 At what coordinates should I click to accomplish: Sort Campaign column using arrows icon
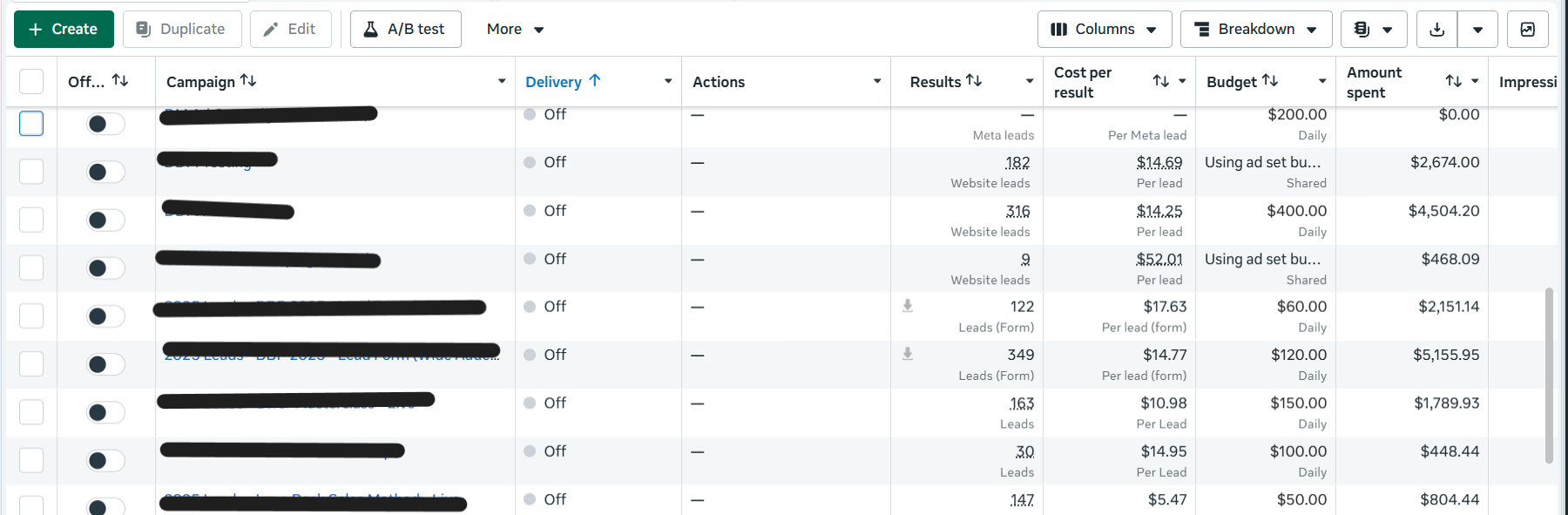click(x=248, y=80)
